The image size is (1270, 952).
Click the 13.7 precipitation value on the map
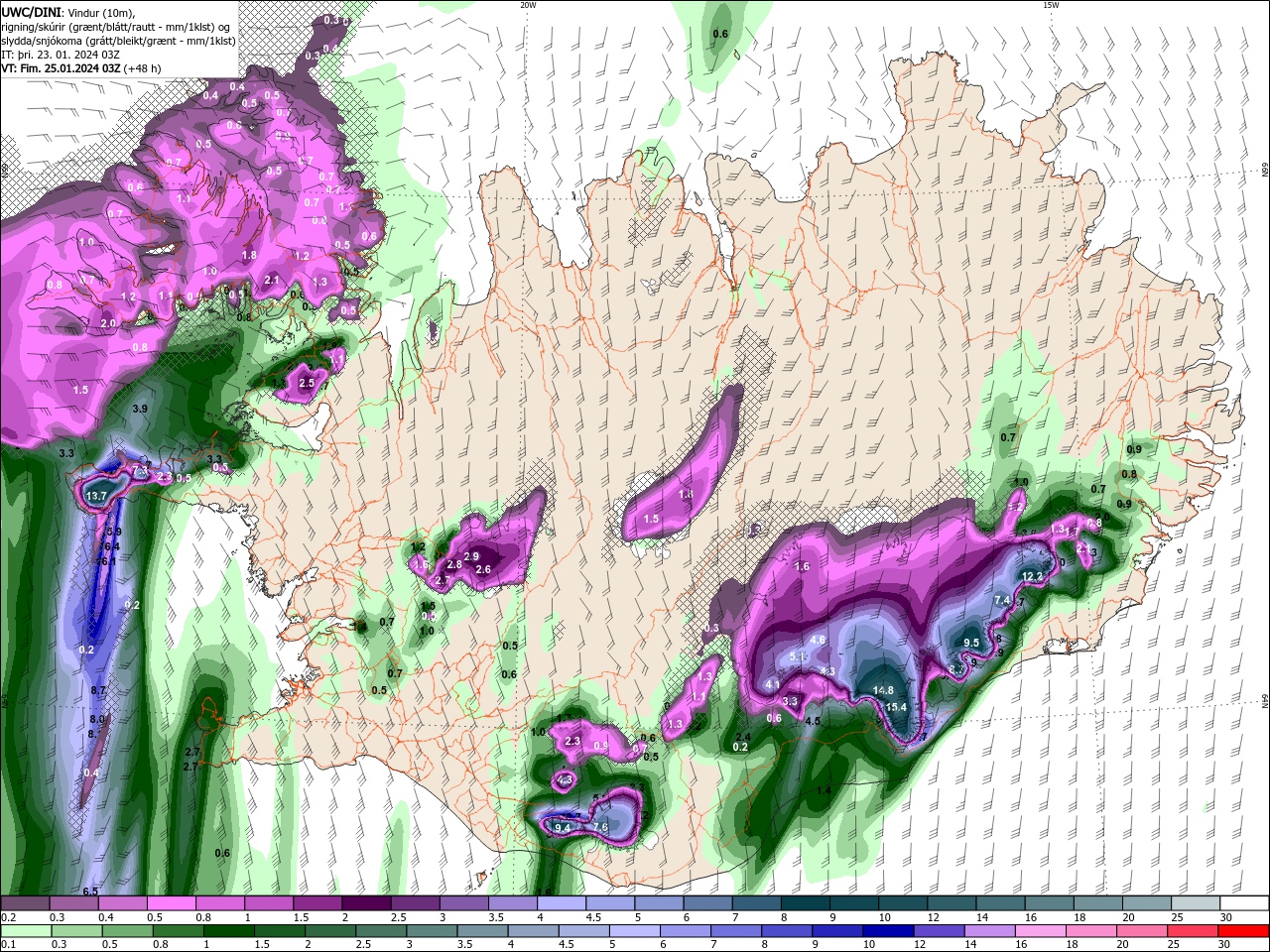pyautogui.click(x=96, y=496)
